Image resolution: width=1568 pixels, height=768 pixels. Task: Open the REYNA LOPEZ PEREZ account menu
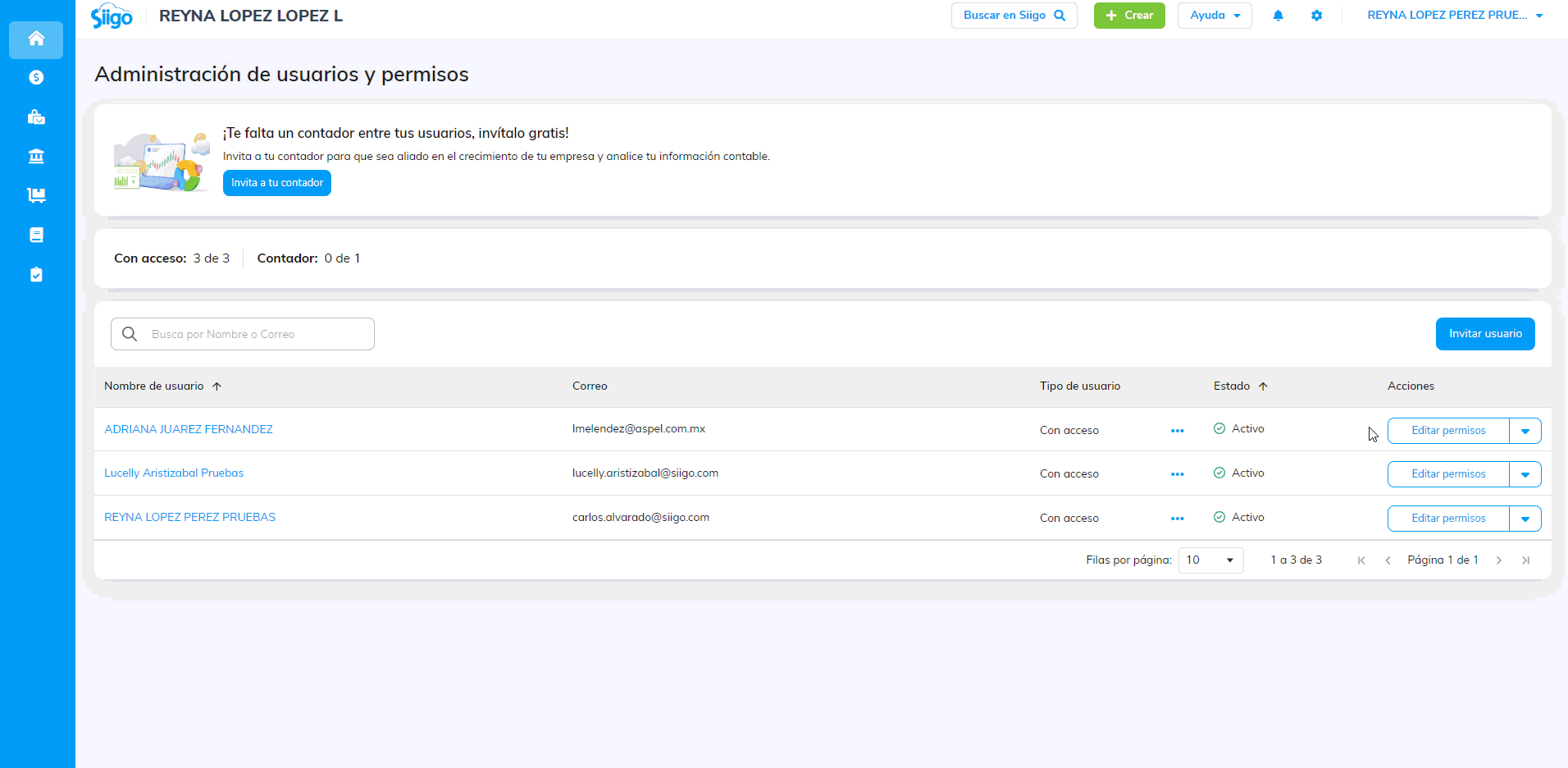coord(1454,16)
